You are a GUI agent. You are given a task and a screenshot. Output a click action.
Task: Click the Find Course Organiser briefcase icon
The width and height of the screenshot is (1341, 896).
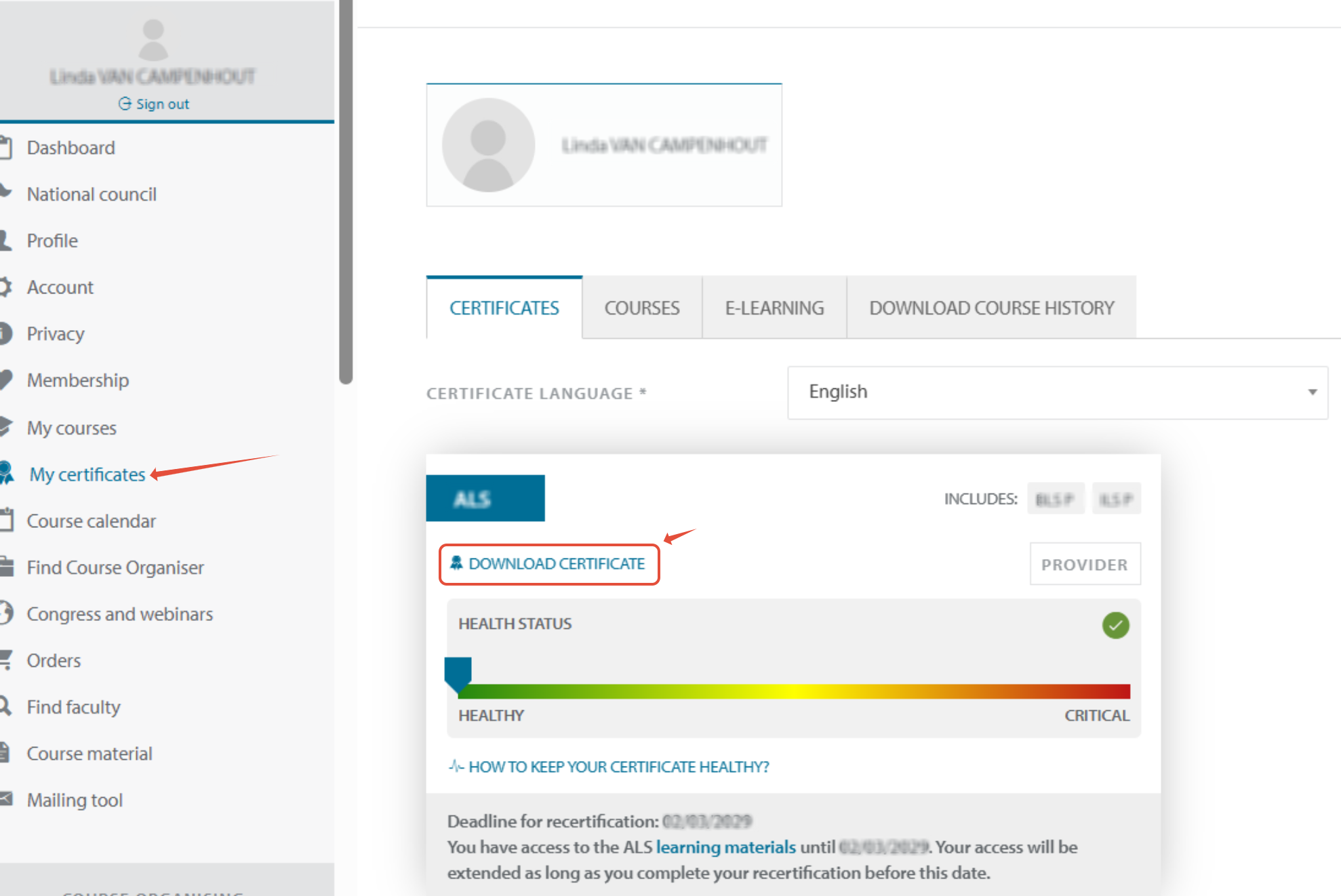click(x=7, y=567)
